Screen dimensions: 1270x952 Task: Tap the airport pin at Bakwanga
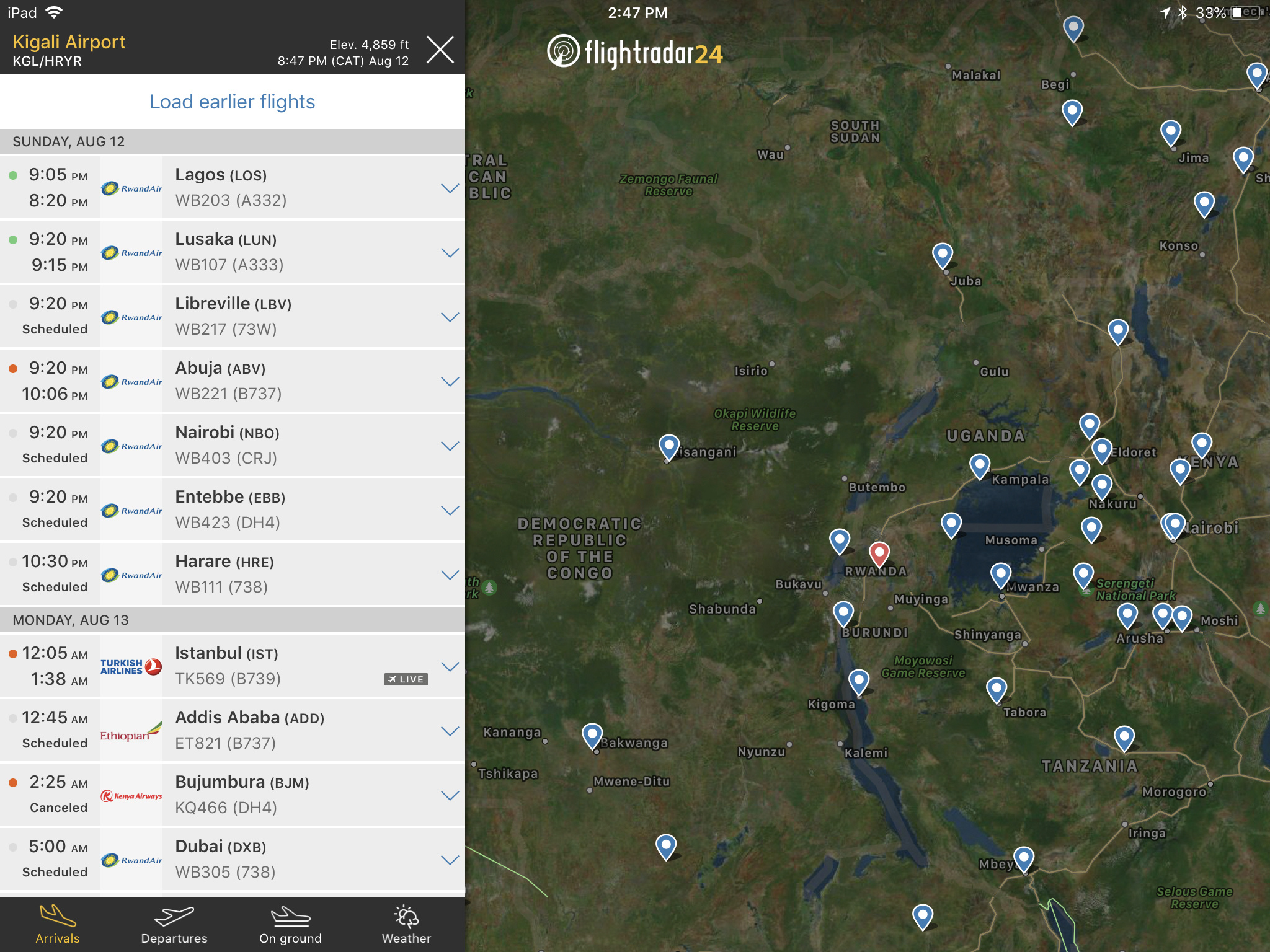(592, 735)
